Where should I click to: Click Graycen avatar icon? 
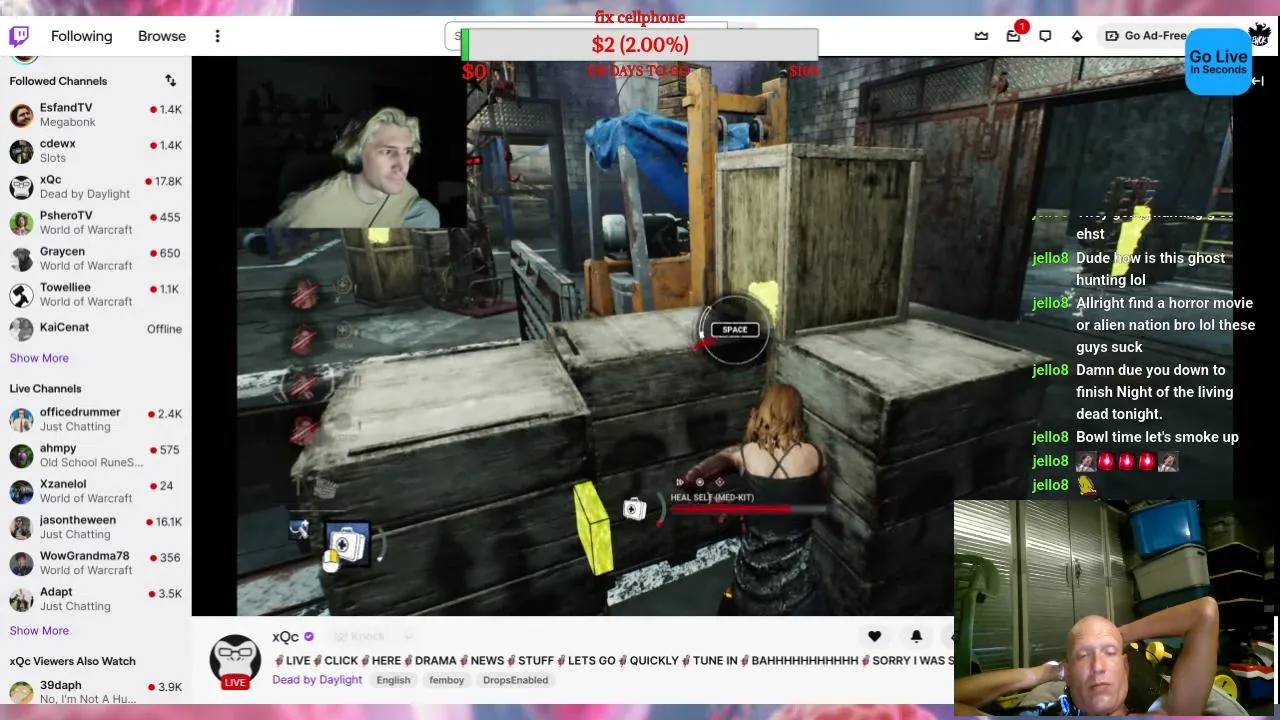coord(21,259)
